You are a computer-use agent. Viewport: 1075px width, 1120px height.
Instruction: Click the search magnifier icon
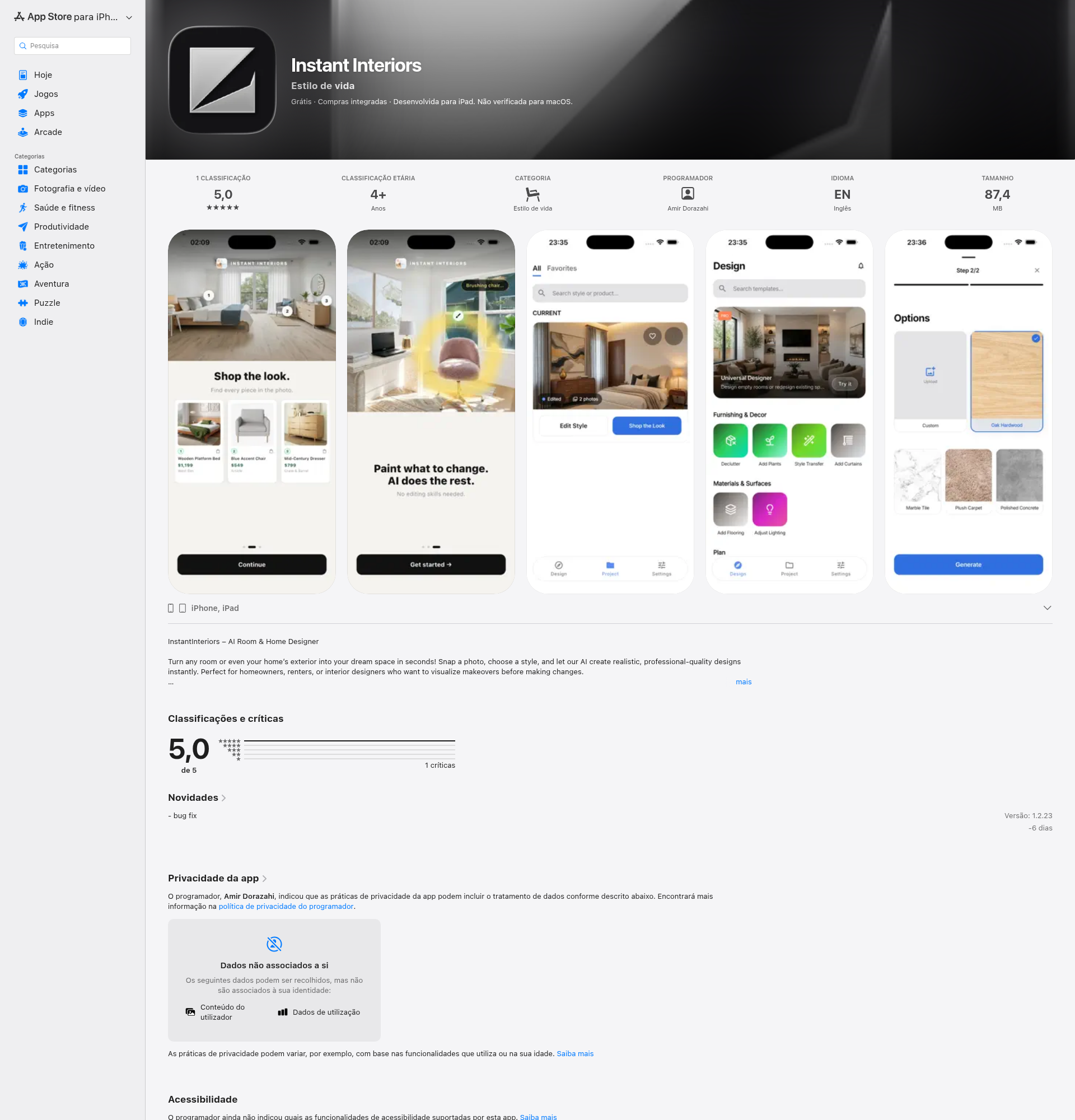(x=23, y=46)
